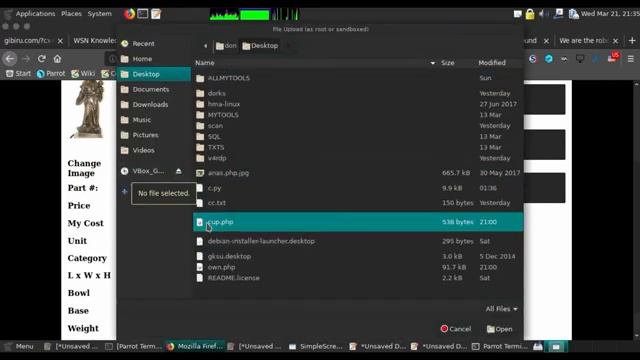Cancel the file upload dialog
This screenshot has height=360, width=640.
pyautogui.click(x=456, y=329)
